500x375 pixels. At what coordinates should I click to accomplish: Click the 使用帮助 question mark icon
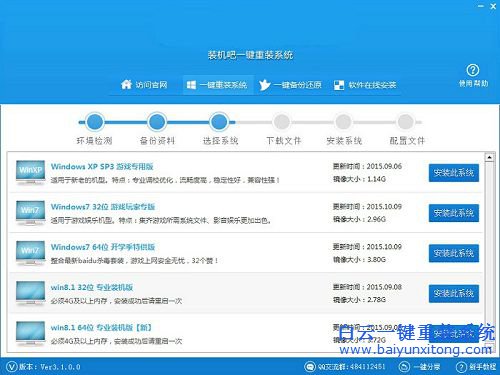click(x=473, y=70)
